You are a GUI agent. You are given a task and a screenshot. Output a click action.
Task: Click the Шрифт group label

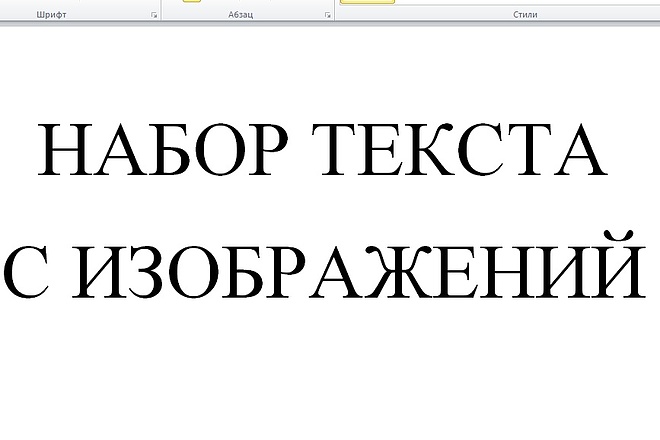51,15
